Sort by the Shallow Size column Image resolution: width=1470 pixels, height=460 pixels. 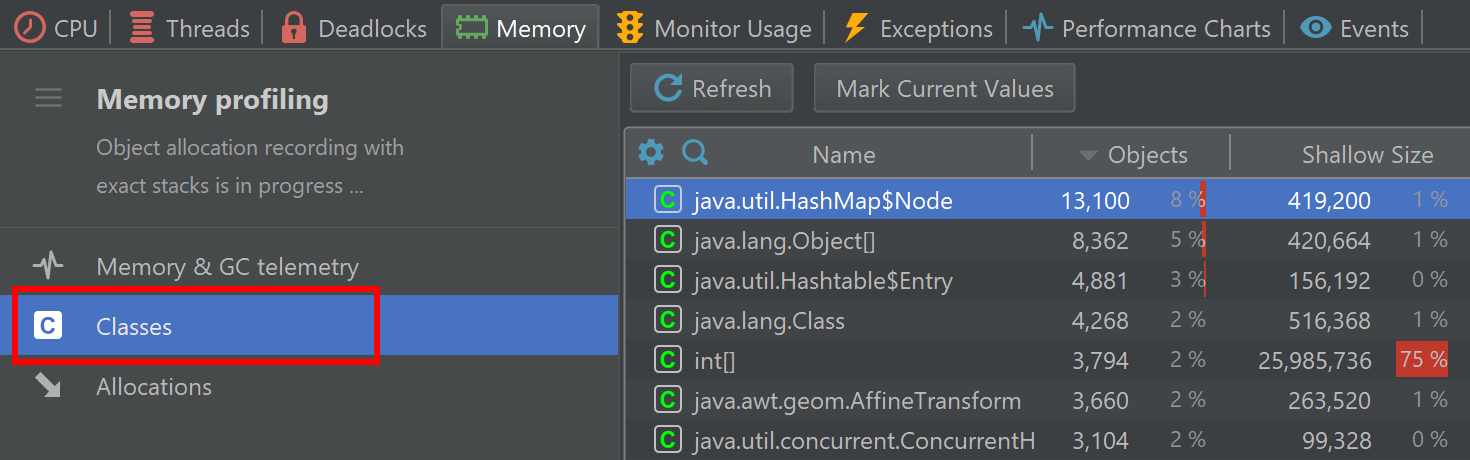pos(1367,154)
